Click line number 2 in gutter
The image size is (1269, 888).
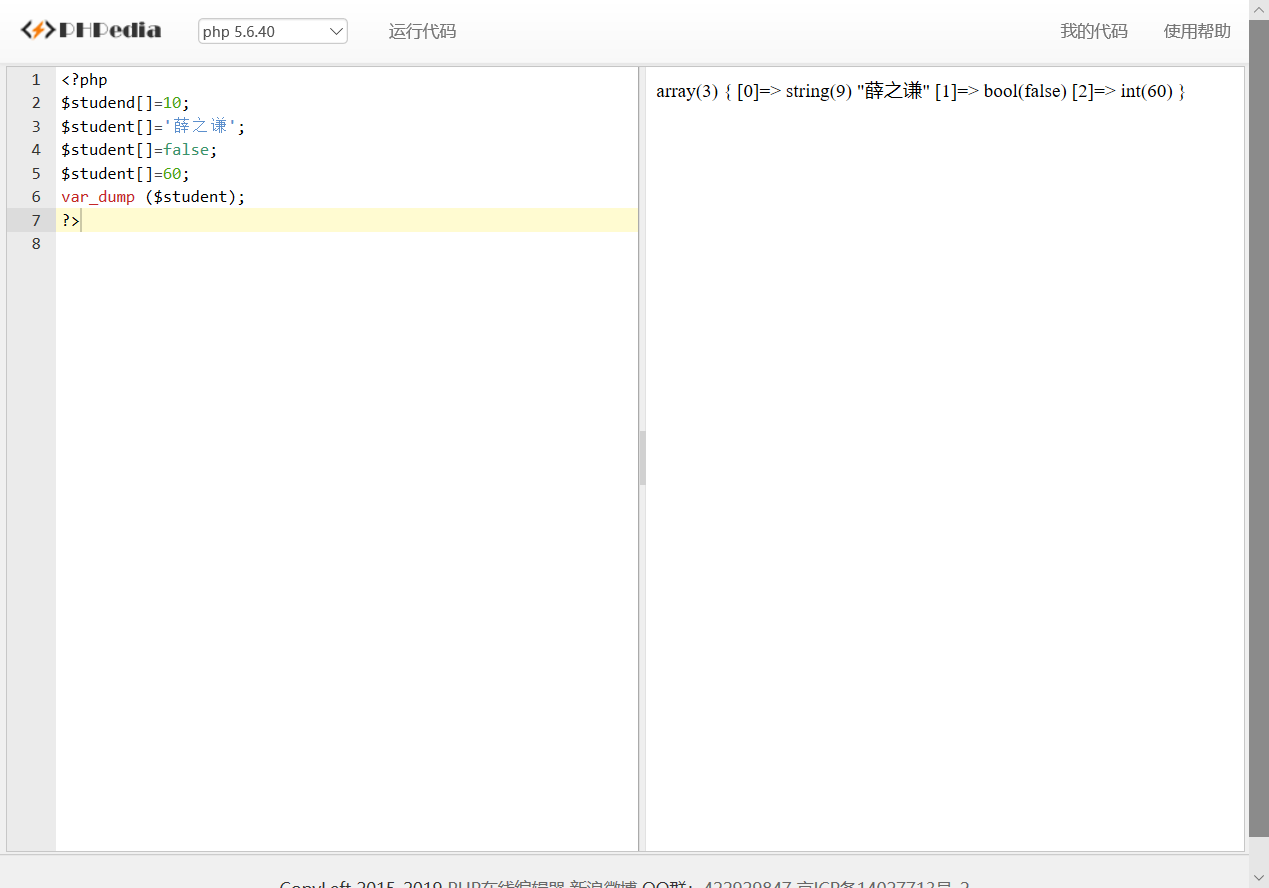pyautogui.click(x=36, y=103)
